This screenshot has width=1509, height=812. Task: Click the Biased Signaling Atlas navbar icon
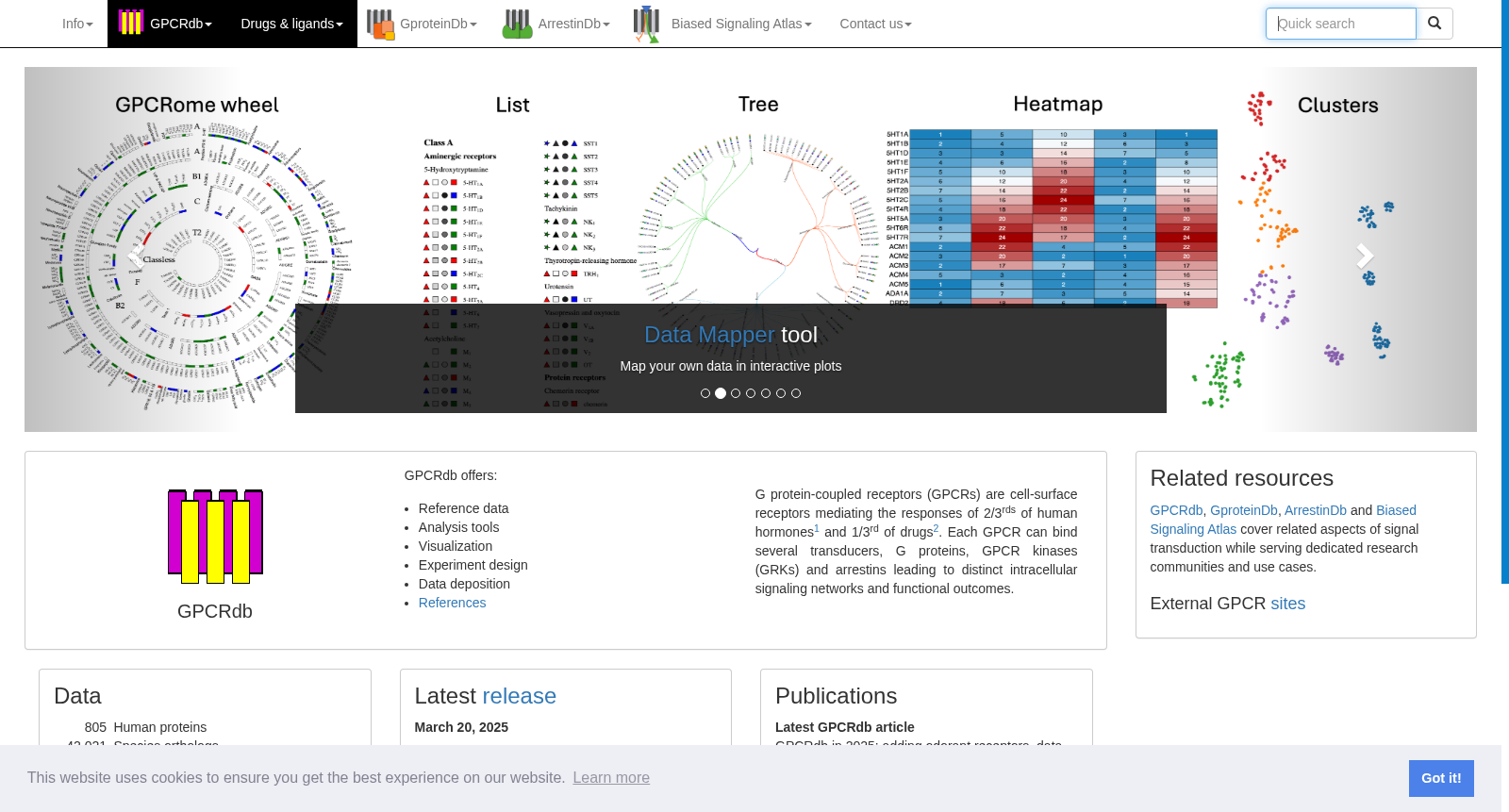click(647, 24)
